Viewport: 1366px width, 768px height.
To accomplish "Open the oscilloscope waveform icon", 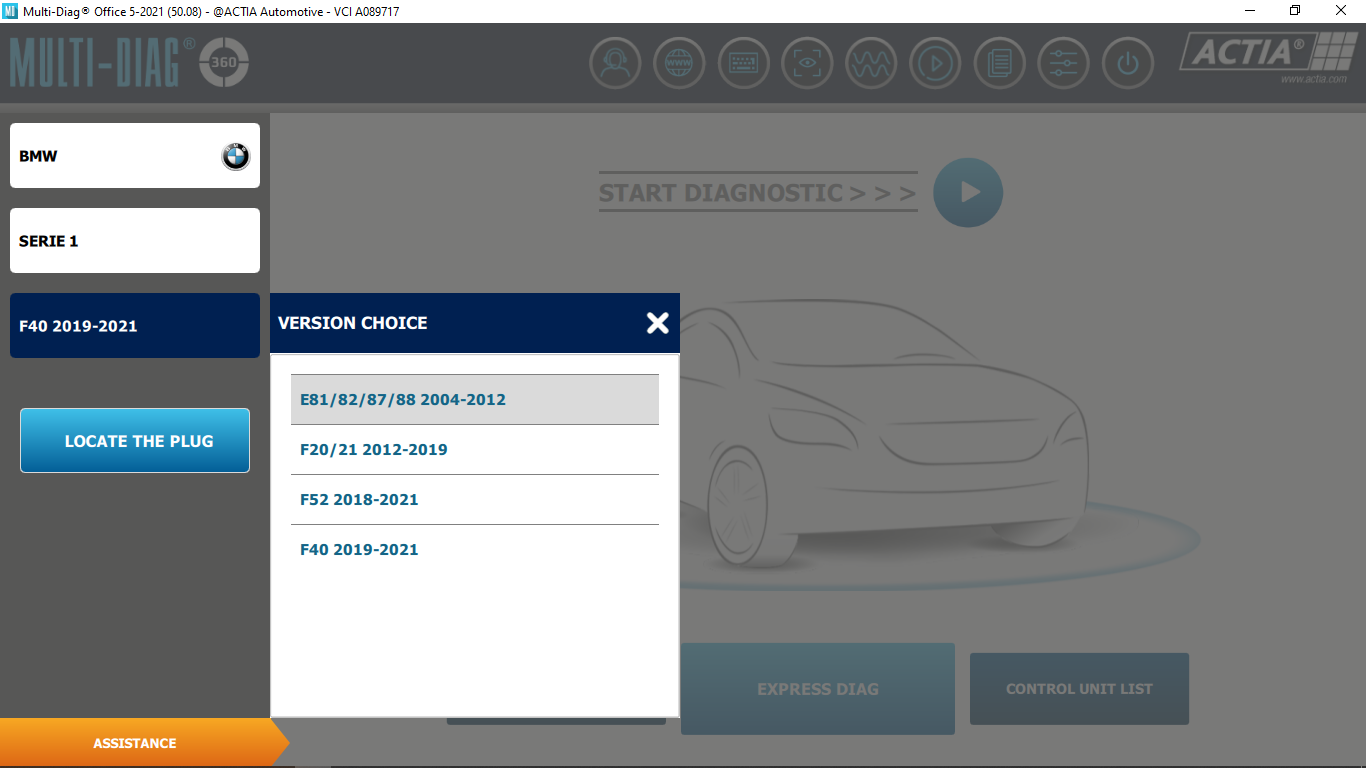I will tap(871, 64).
